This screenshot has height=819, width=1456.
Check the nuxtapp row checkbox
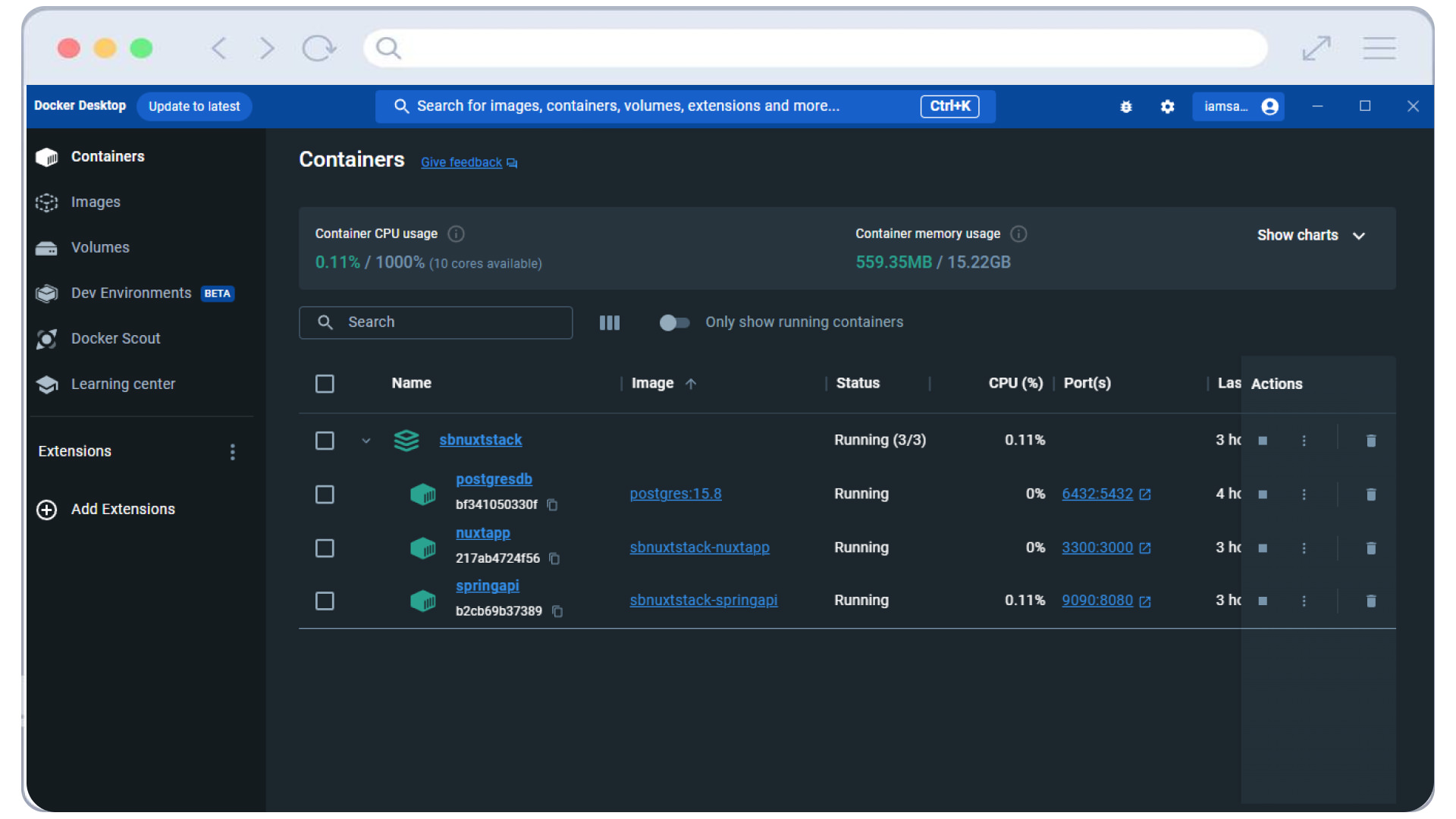[x=325, y=548]
